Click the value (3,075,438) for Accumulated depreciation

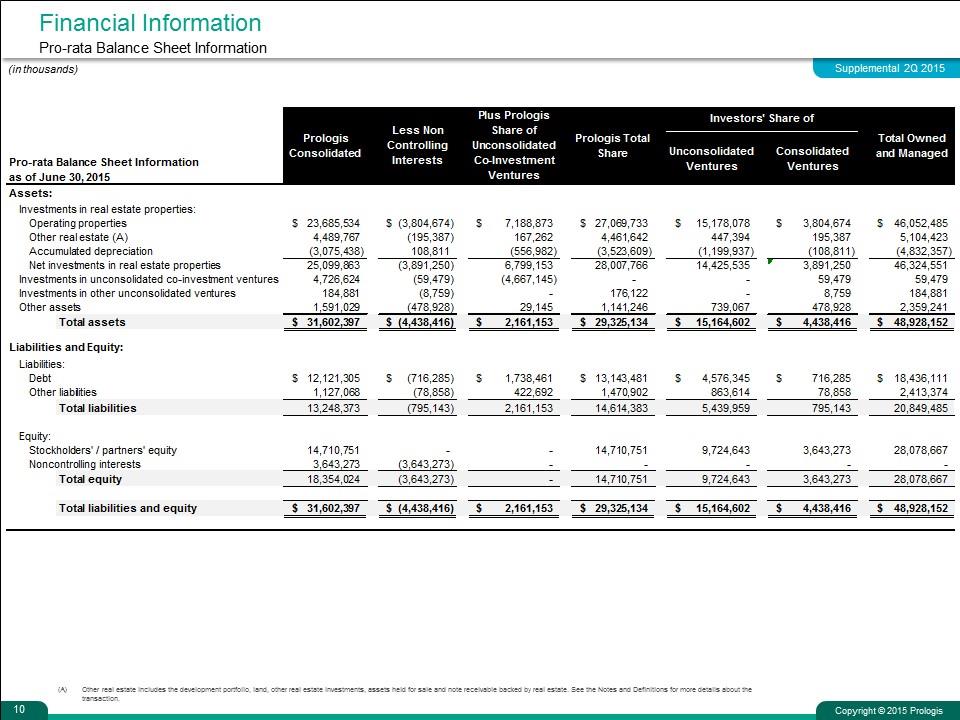point(336,252)
